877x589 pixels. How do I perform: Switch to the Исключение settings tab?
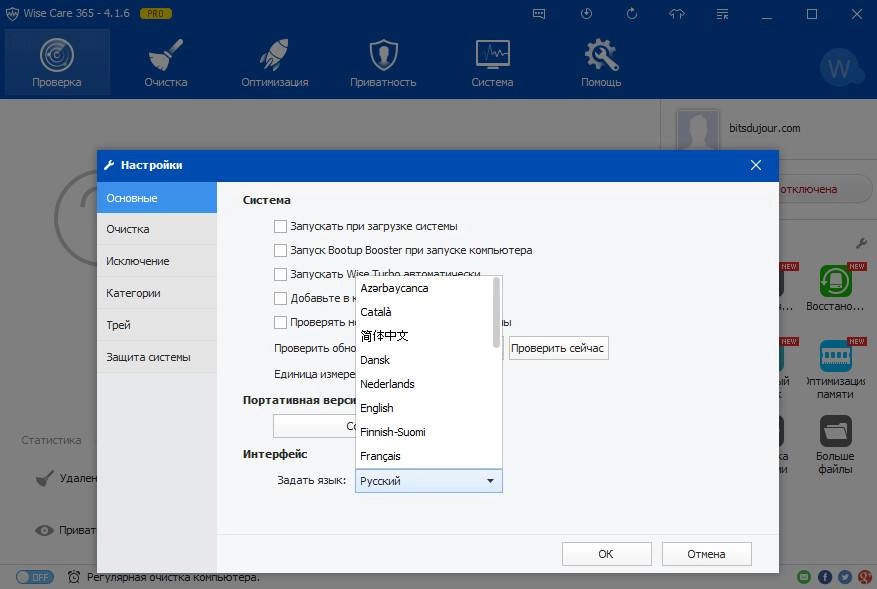(157, 261)
